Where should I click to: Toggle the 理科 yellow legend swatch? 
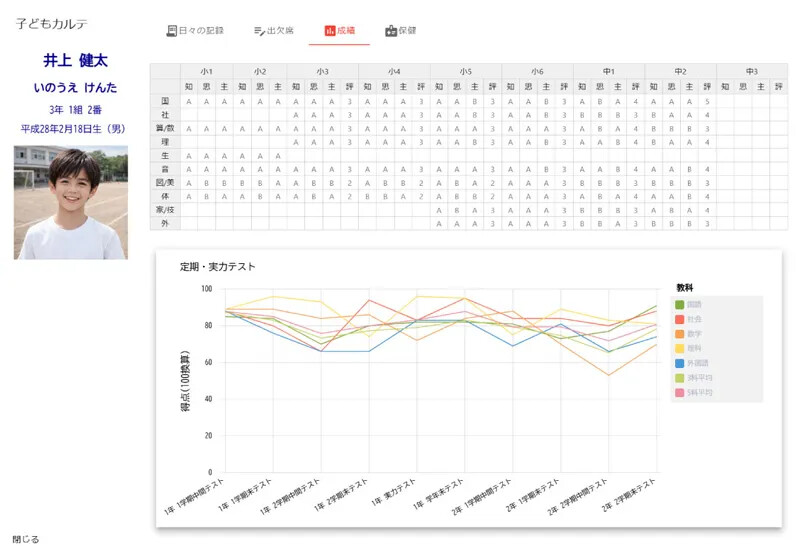[680, 349]
